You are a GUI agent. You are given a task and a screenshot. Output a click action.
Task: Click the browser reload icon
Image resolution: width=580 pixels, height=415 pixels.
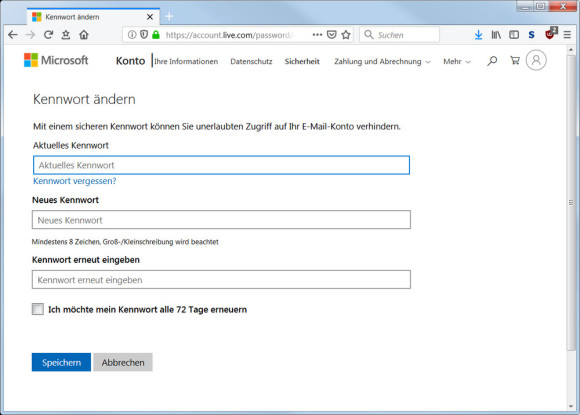pos(48,35)
